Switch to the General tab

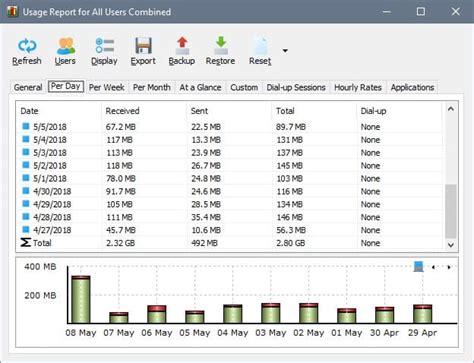(x=28, y=87)
